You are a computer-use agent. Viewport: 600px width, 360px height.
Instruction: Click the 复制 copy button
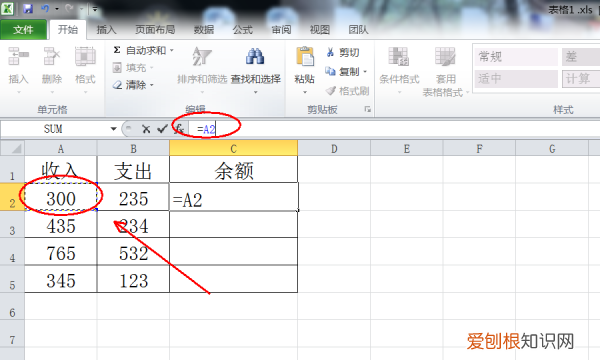pyautogui.click(x=342, y=72)
